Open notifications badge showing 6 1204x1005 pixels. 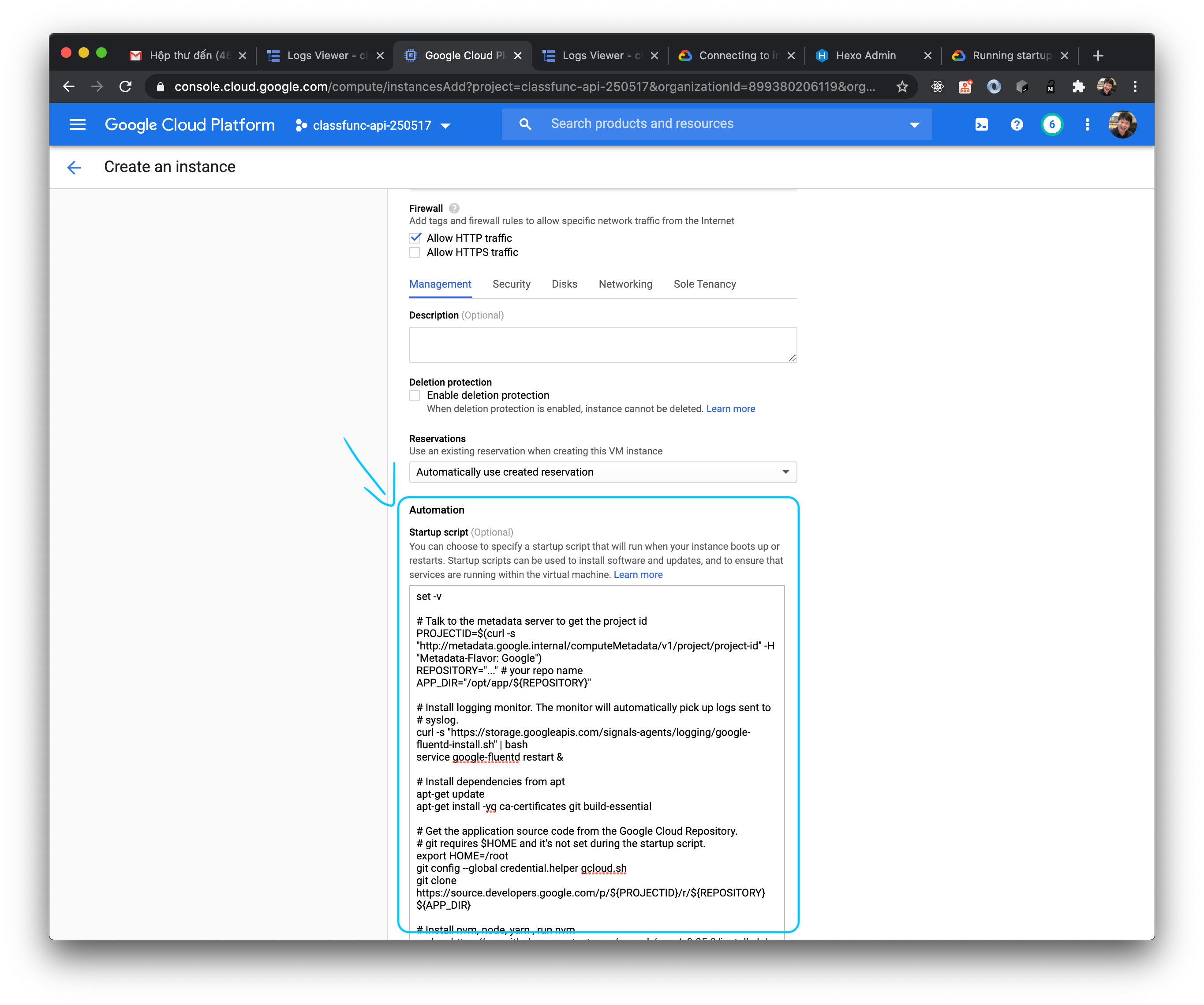1051,124
